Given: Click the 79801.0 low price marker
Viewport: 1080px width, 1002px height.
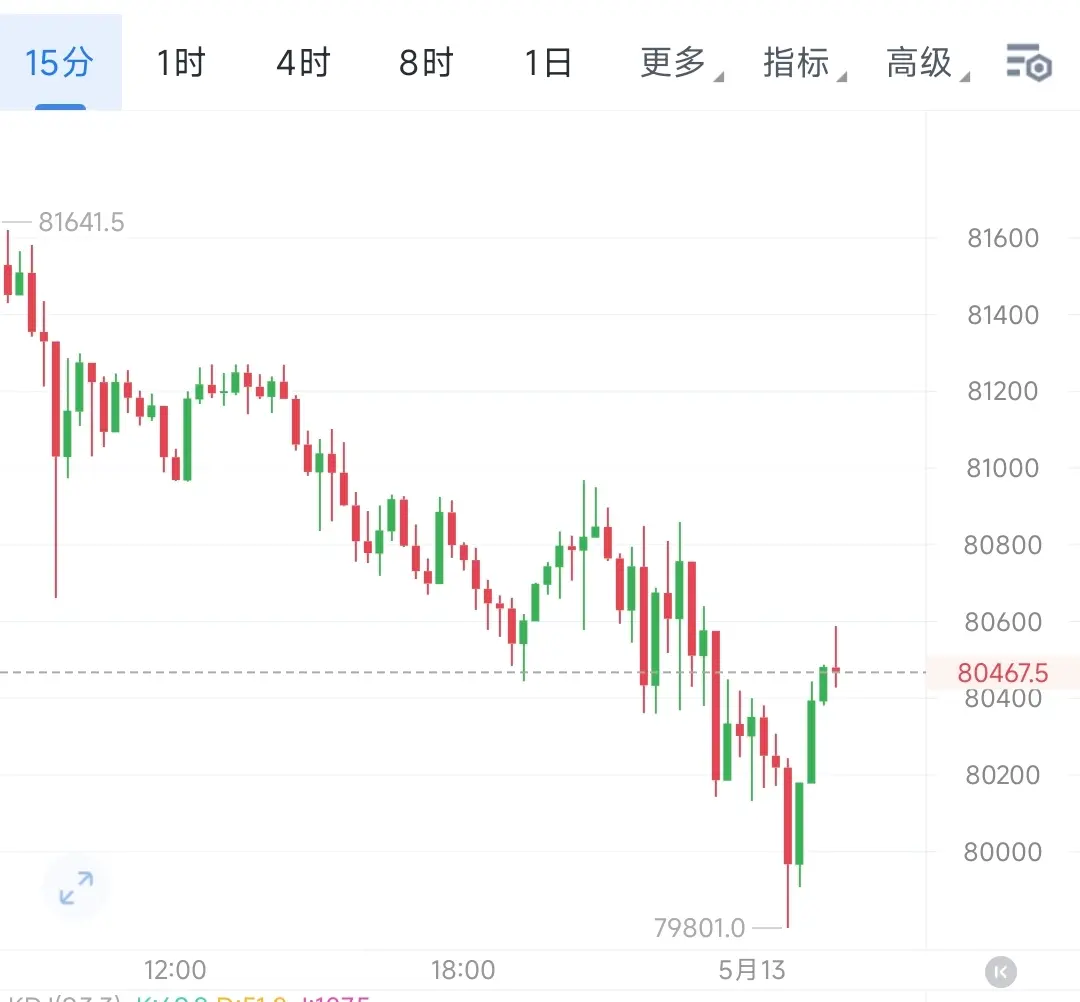Looking at the screenshot, I should point(699,928).
